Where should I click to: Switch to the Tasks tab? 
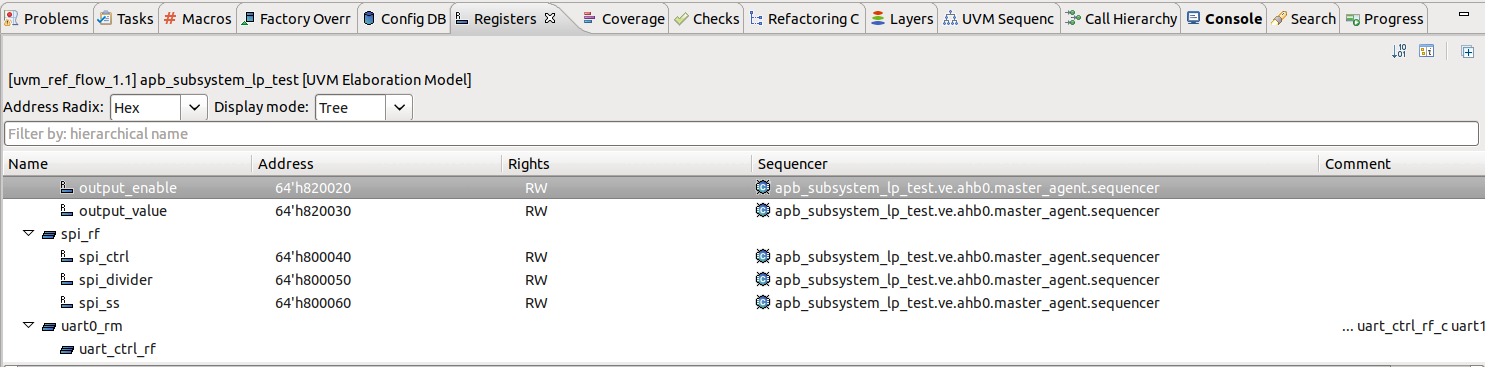[125, 18]
